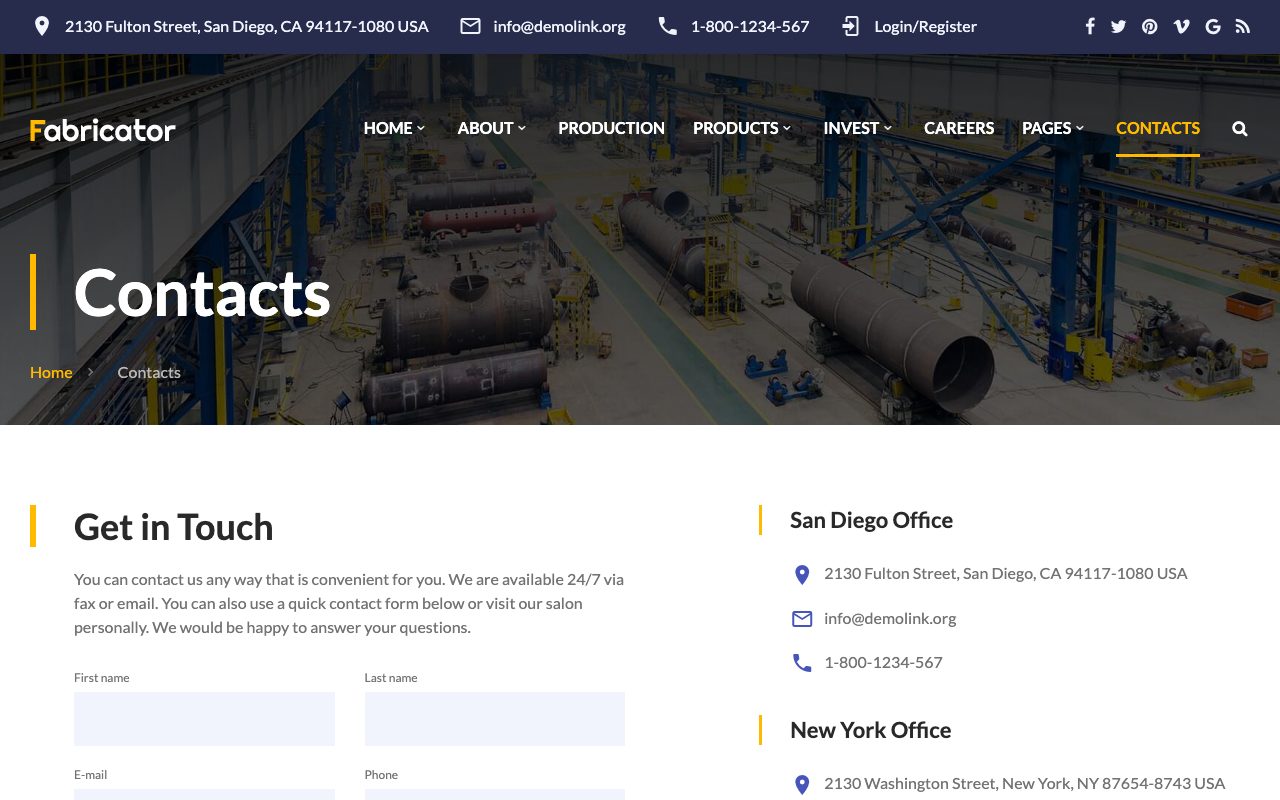Click San Diego Office email link
The width and height of the screenshot is (1280, 800).
tap(890, 618)
